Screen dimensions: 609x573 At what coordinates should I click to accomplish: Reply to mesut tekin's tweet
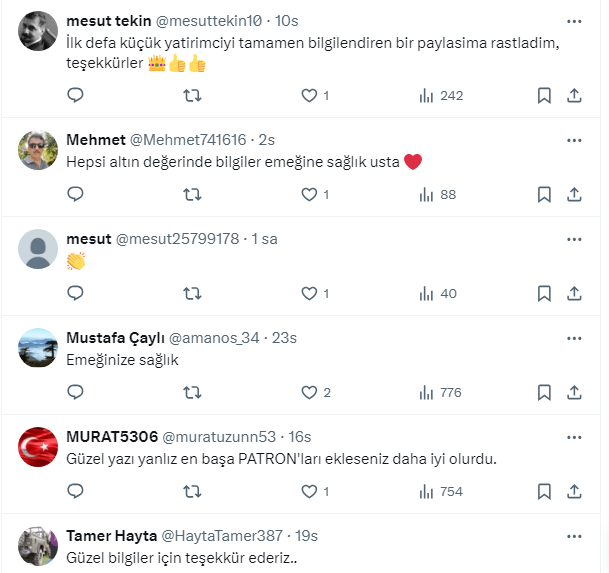click(75, 96)
